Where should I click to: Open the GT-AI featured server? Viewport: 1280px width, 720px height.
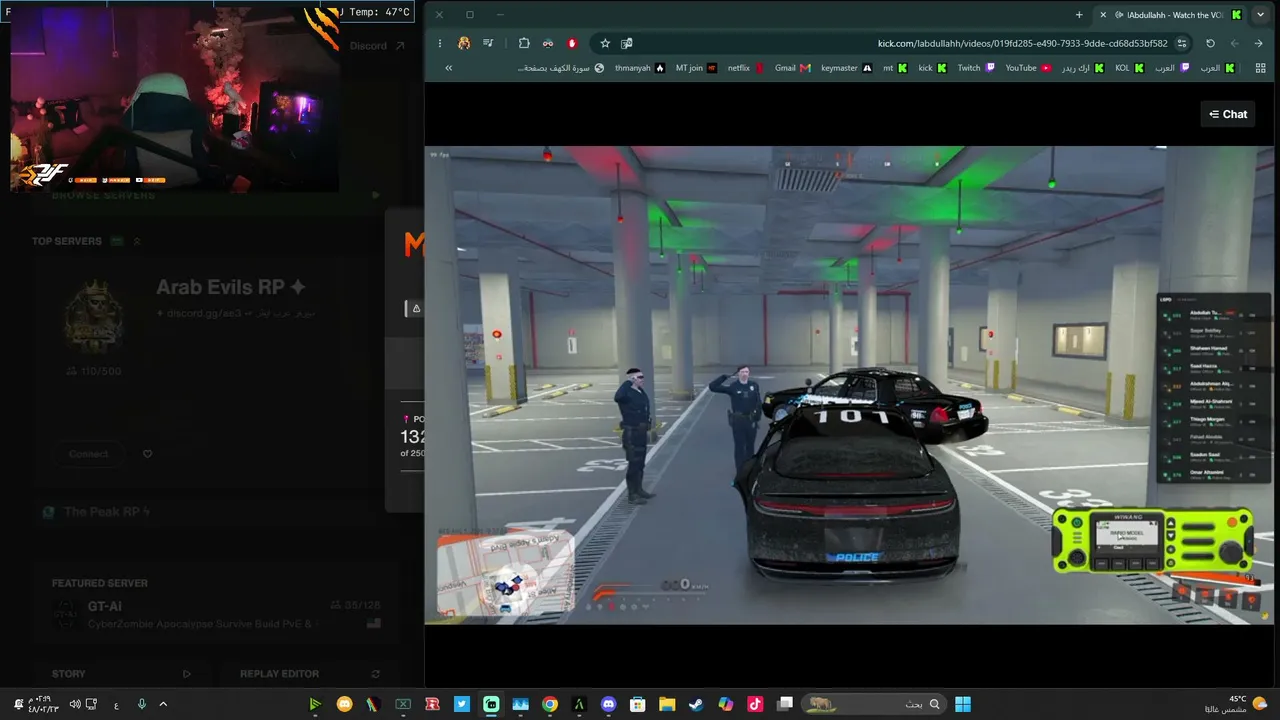[x=217, y=614]
